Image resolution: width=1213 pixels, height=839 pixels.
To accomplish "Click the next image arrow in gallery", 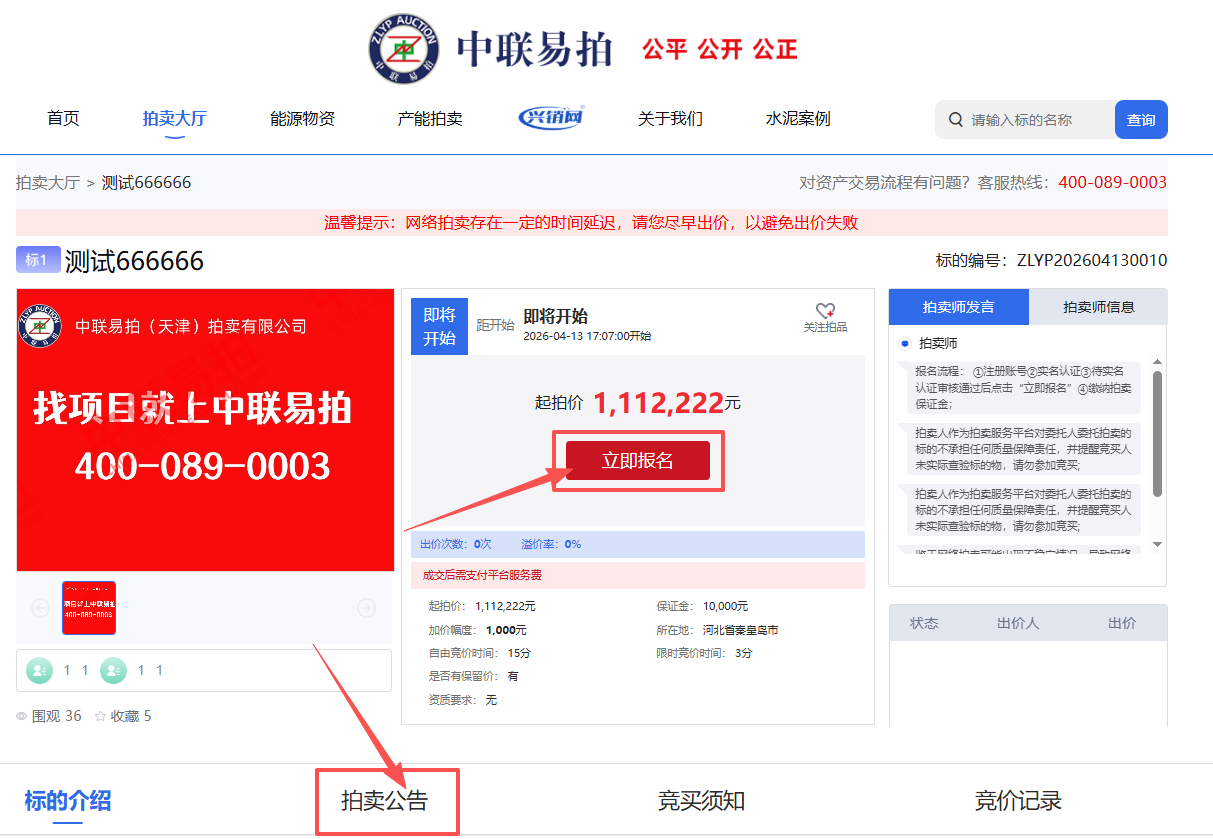I will coord(367,608).
